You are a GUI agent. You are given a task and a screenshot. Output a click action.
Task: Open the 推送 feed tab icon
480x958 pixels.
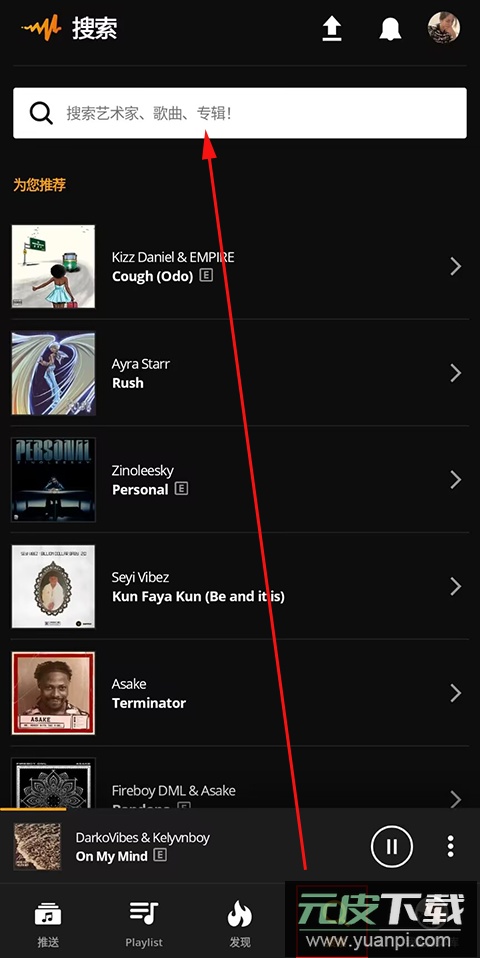click(x=48, y=915)
